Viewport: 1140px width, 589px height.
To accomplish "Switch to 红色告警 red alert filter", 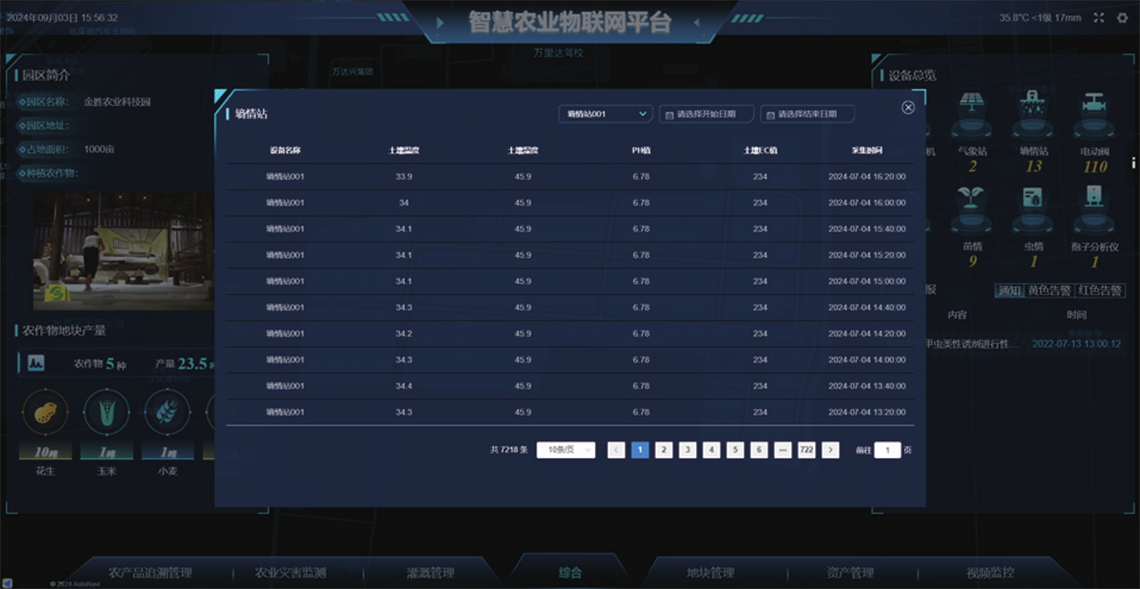I will (1098, 291).
